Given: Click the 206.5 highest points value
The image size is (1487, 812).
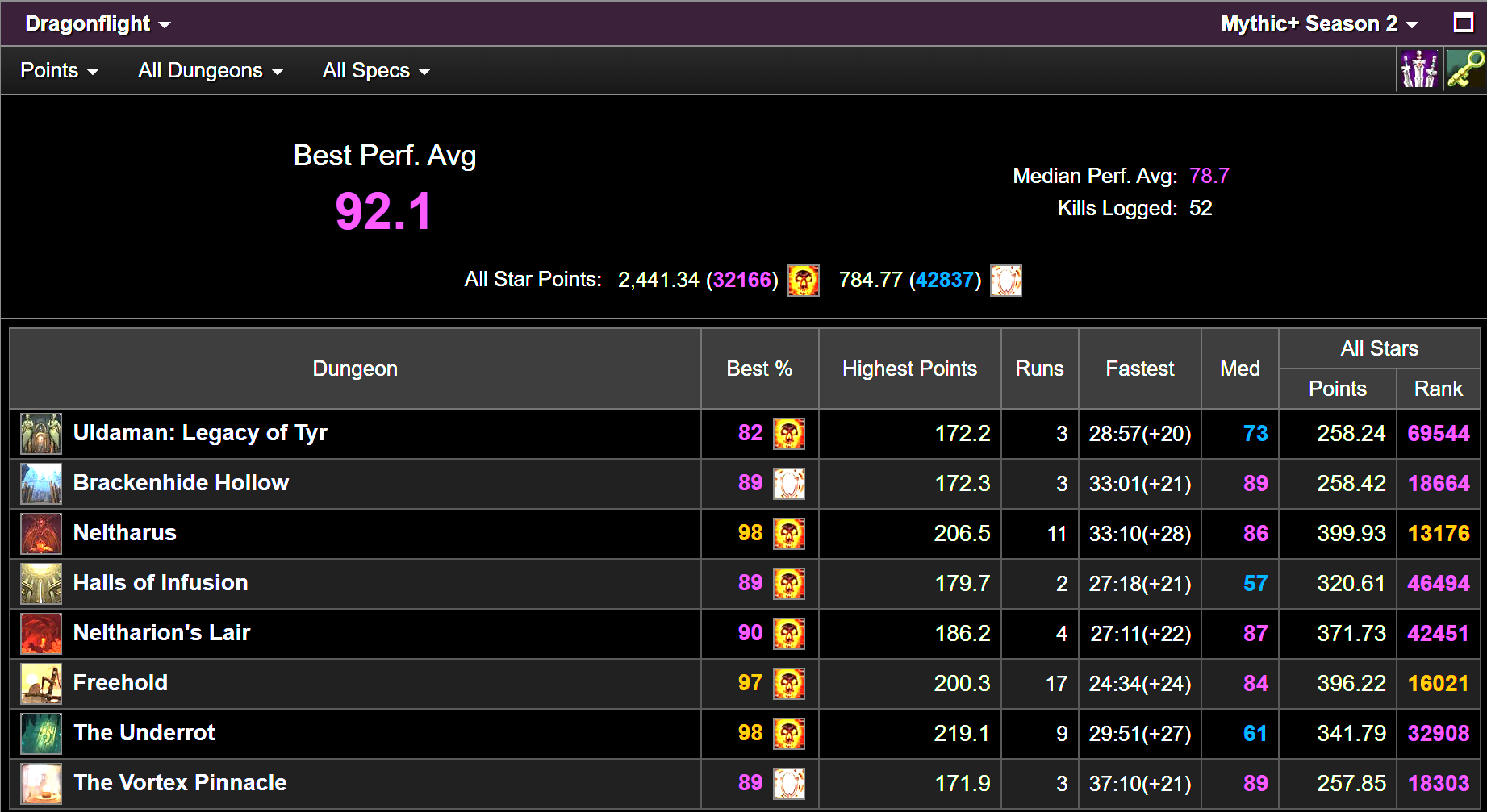Looking at the screenshot, I should [x=962, y=533].
